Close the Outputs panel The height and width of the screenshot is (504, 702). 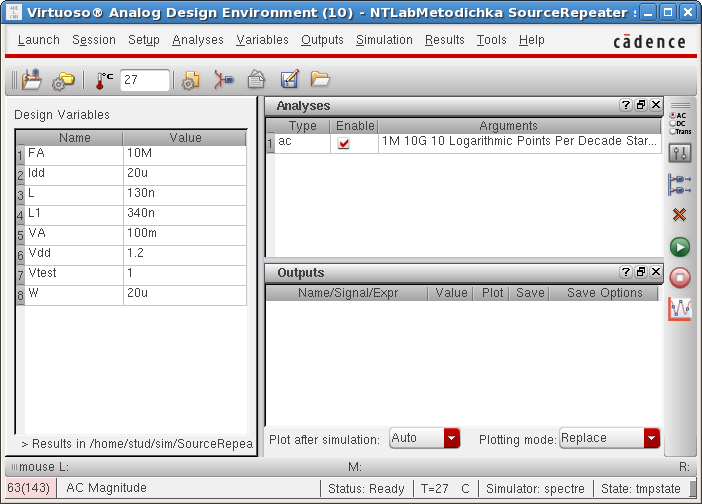pyautogui.click(x=656, y=272)
